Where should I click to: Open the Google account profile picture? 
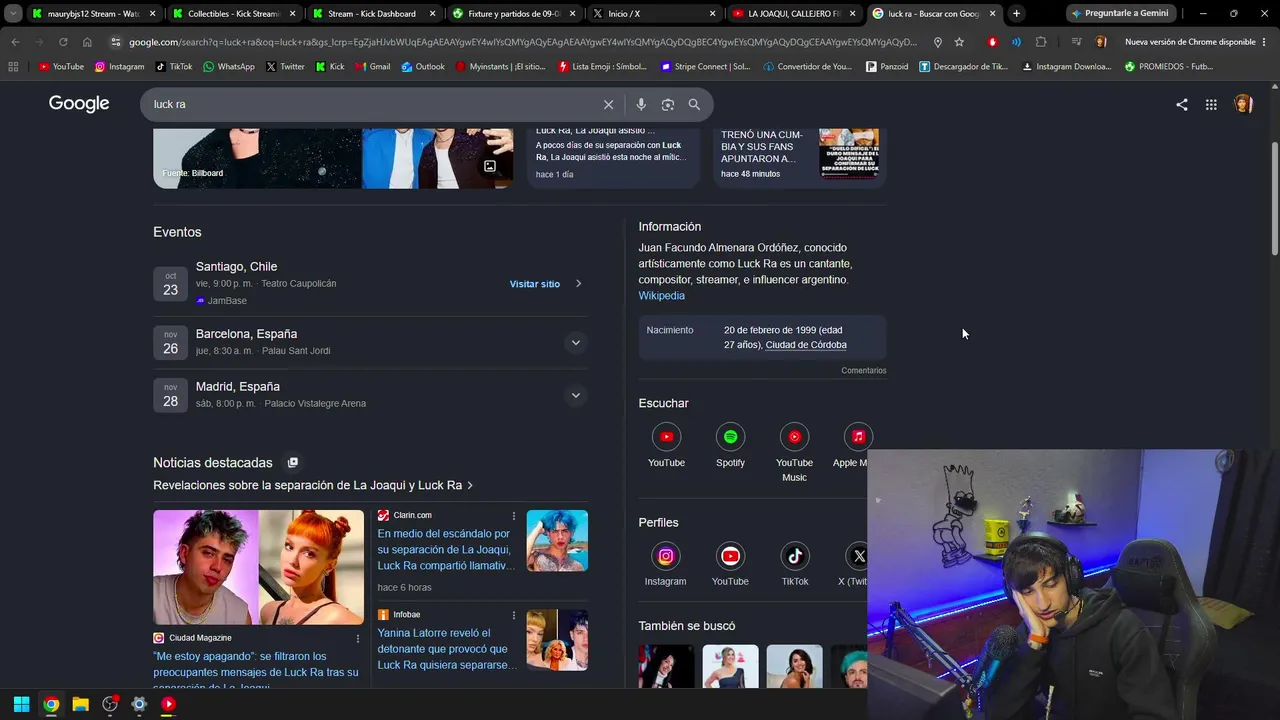coord(1243,104)
